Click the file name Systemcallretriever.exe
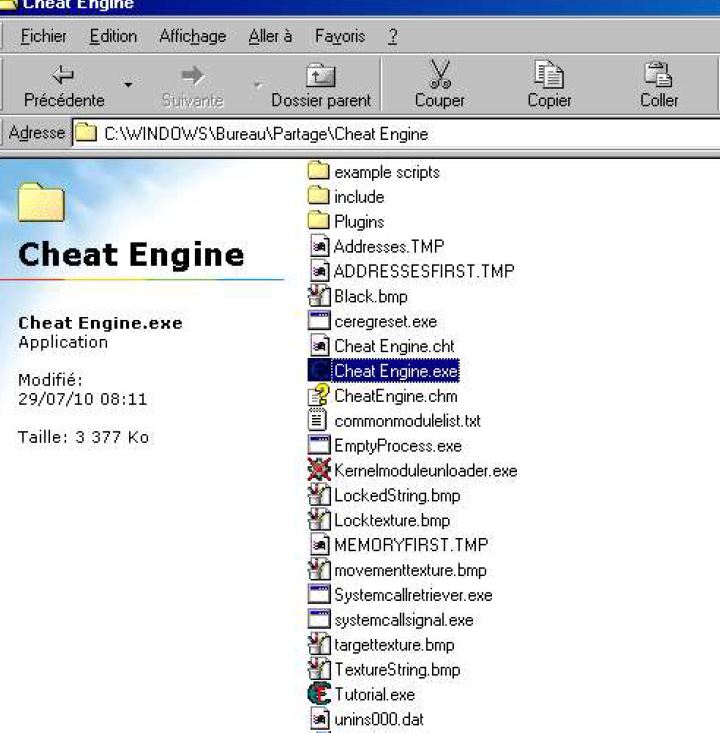The image size is (720, 733). tap(413, 595)
